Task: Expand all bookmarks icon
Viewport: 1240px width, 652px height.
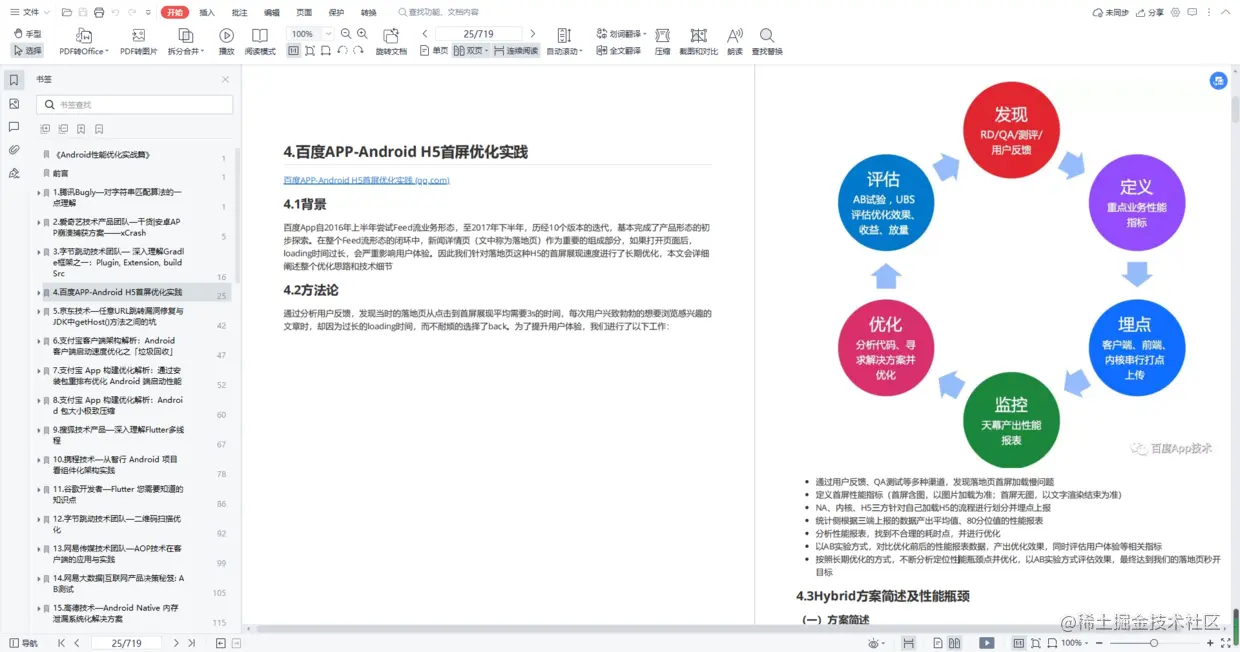Action: 45,129
